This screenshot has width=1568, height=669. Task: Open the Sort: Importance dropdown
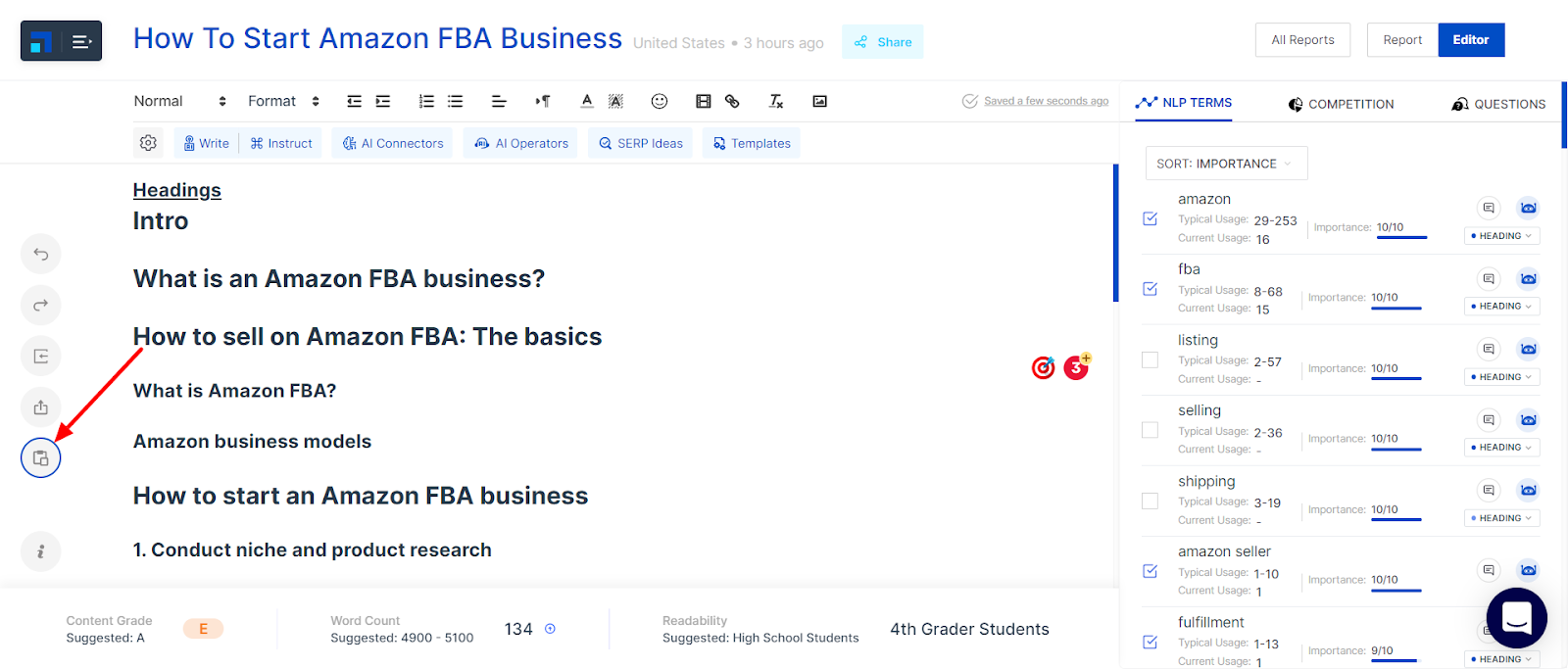click(x=1226, y=164)
